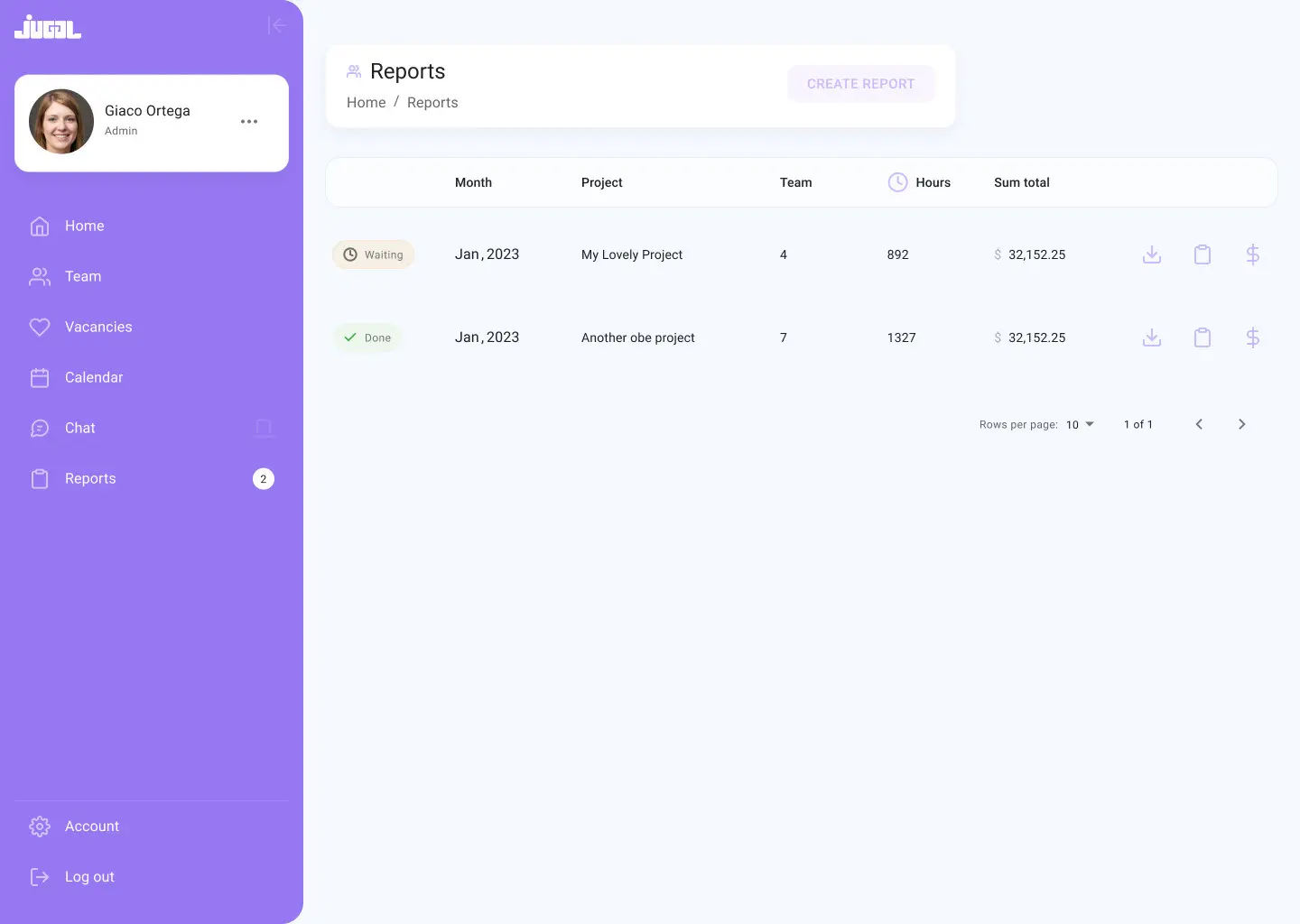
Task: Open clipboard icon for Another obe project
Action: pyautogui.click(x=1202, y=337)
